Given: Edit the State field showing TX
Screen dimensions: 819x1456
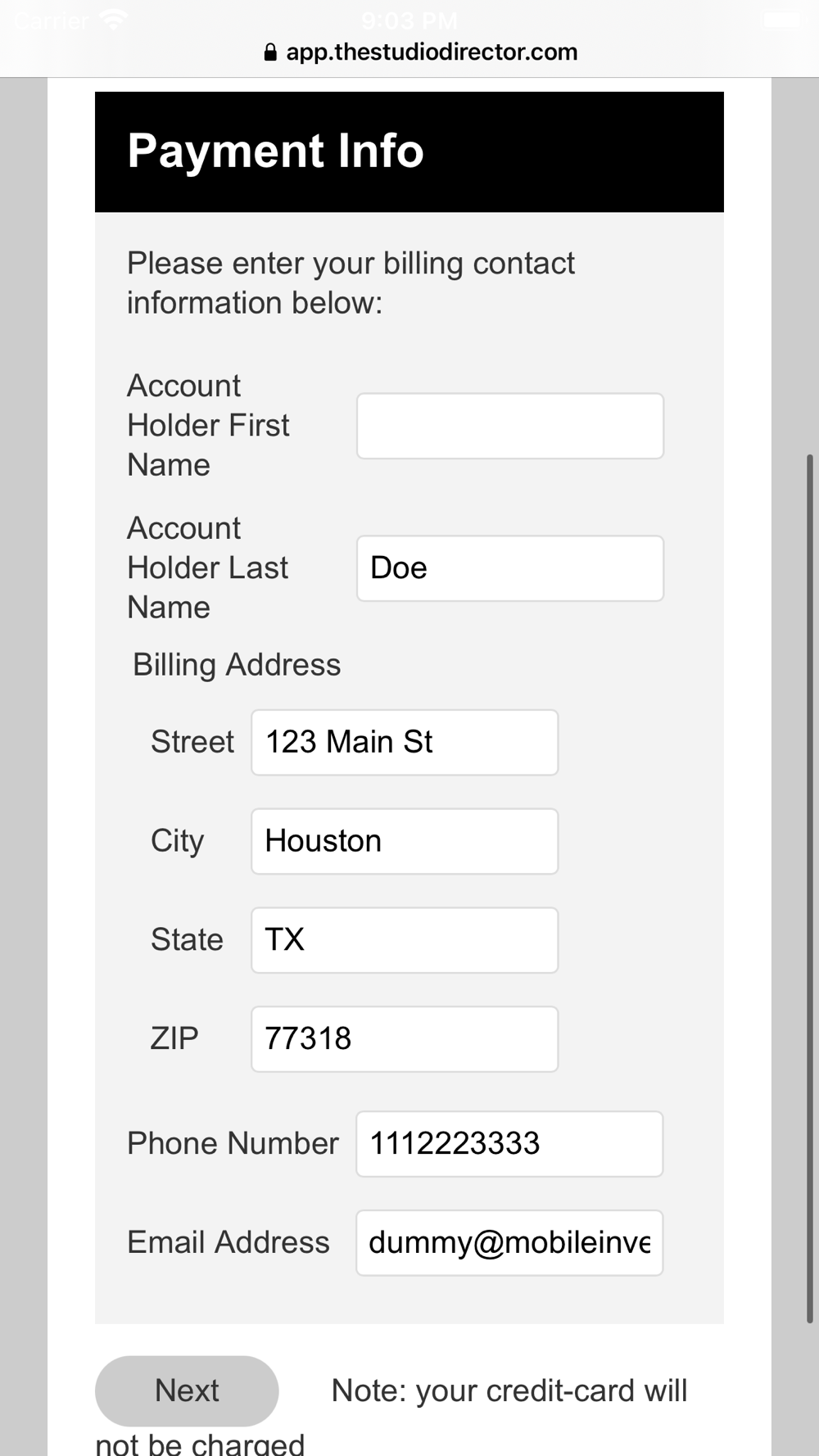Looking at the screenshot, I should pos(405,940).
